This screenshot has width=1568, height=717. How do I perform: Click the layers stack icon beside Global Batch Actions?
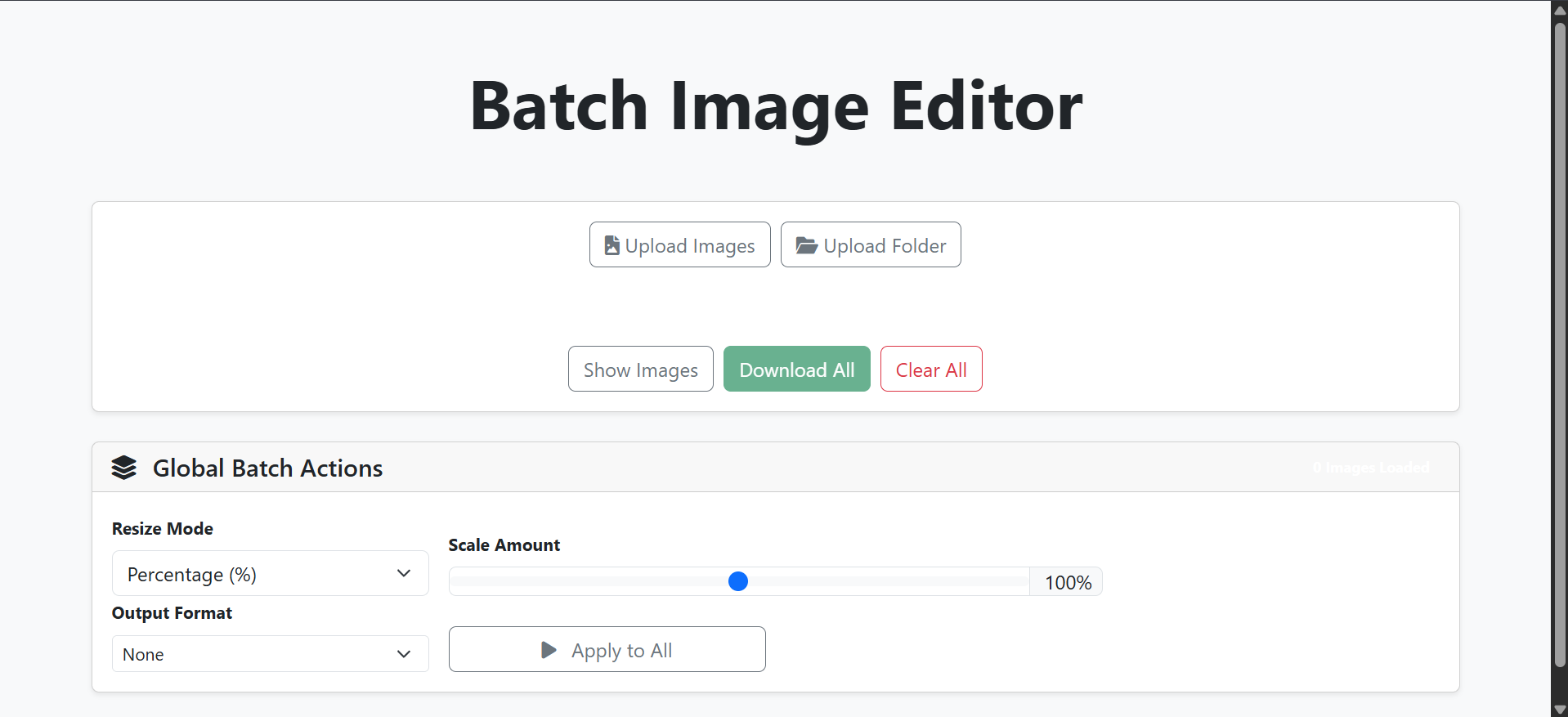coord(124,467)
